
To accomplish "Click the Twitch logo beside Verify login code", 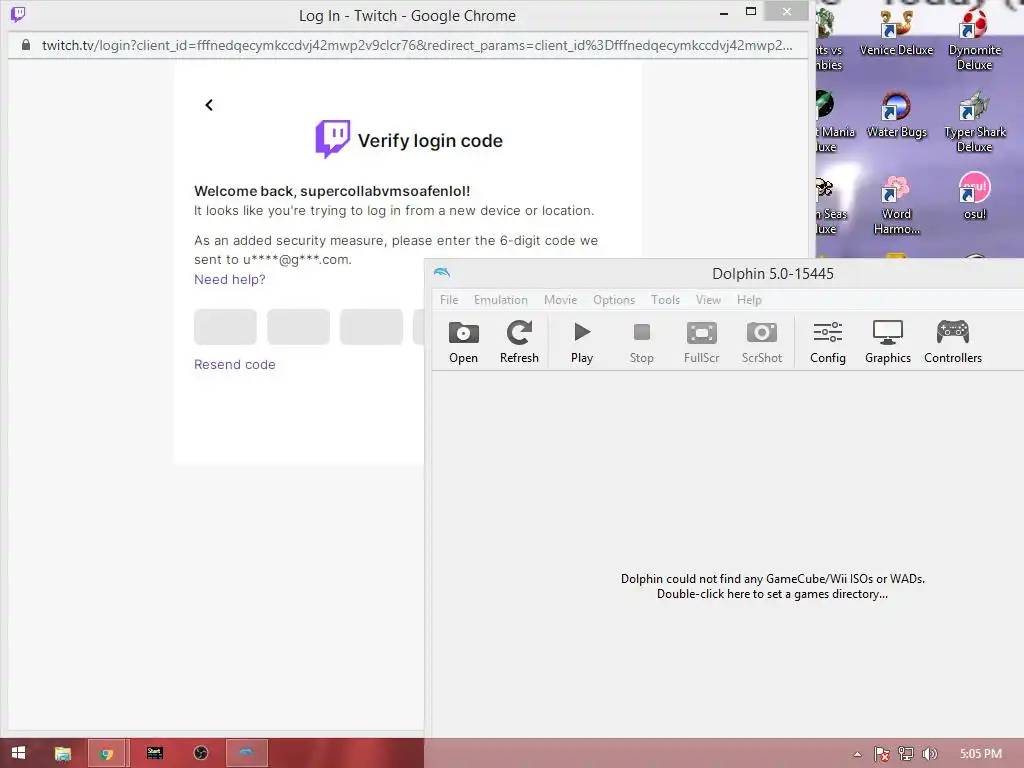I will tap(332, 138).
